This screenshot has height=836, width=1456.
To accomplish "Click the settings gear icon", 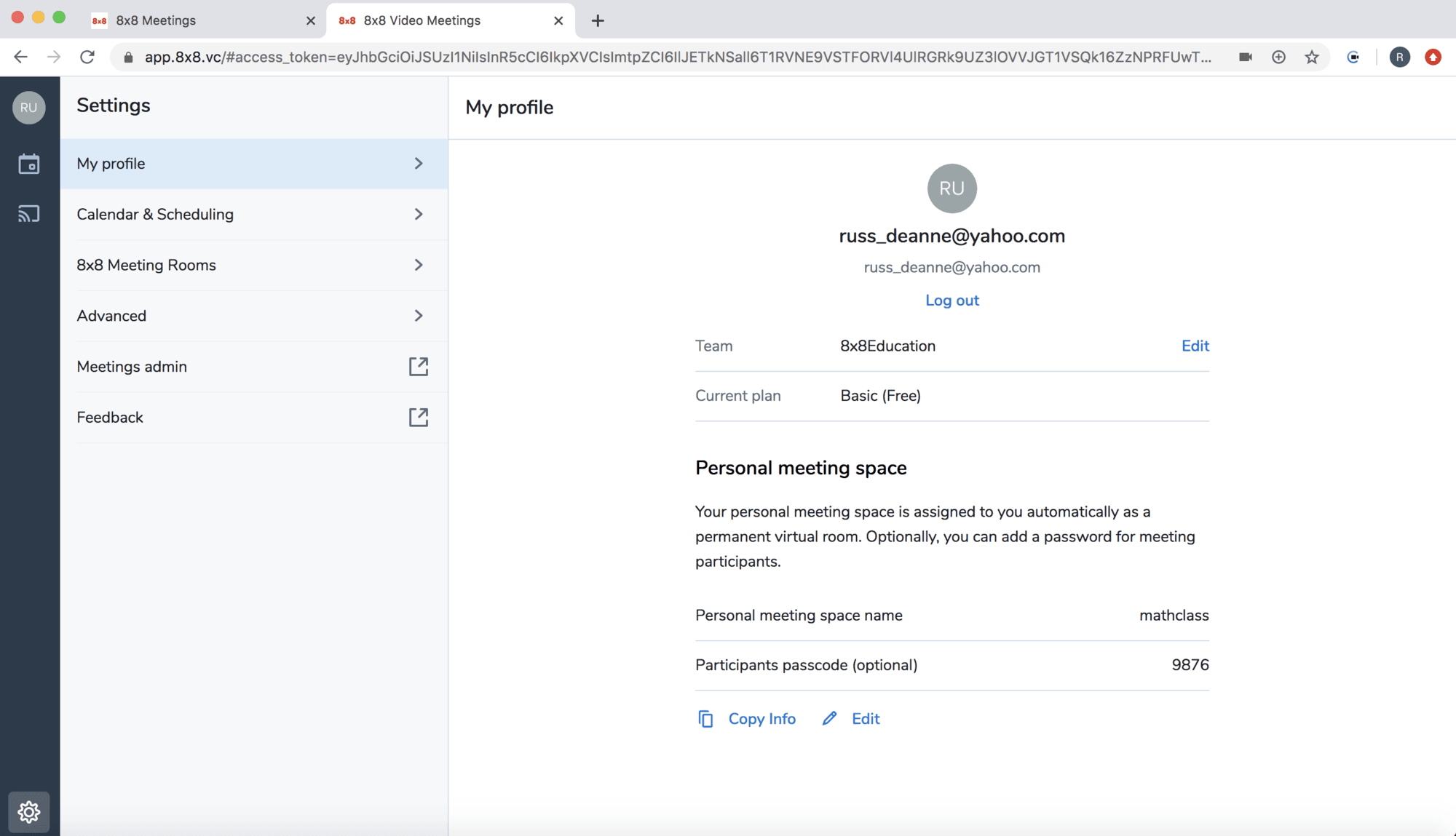I will (29, 811).
